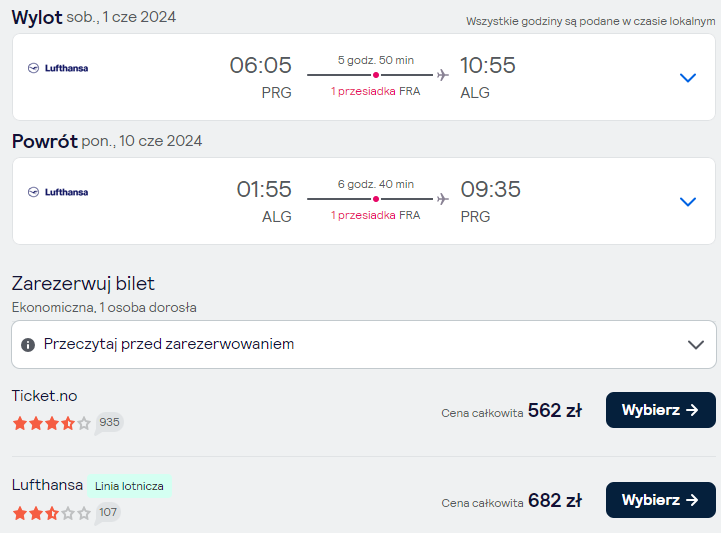Expand return flight details chevron
The height and width of the screenshot is (533, 721).
tap(688, 201)
